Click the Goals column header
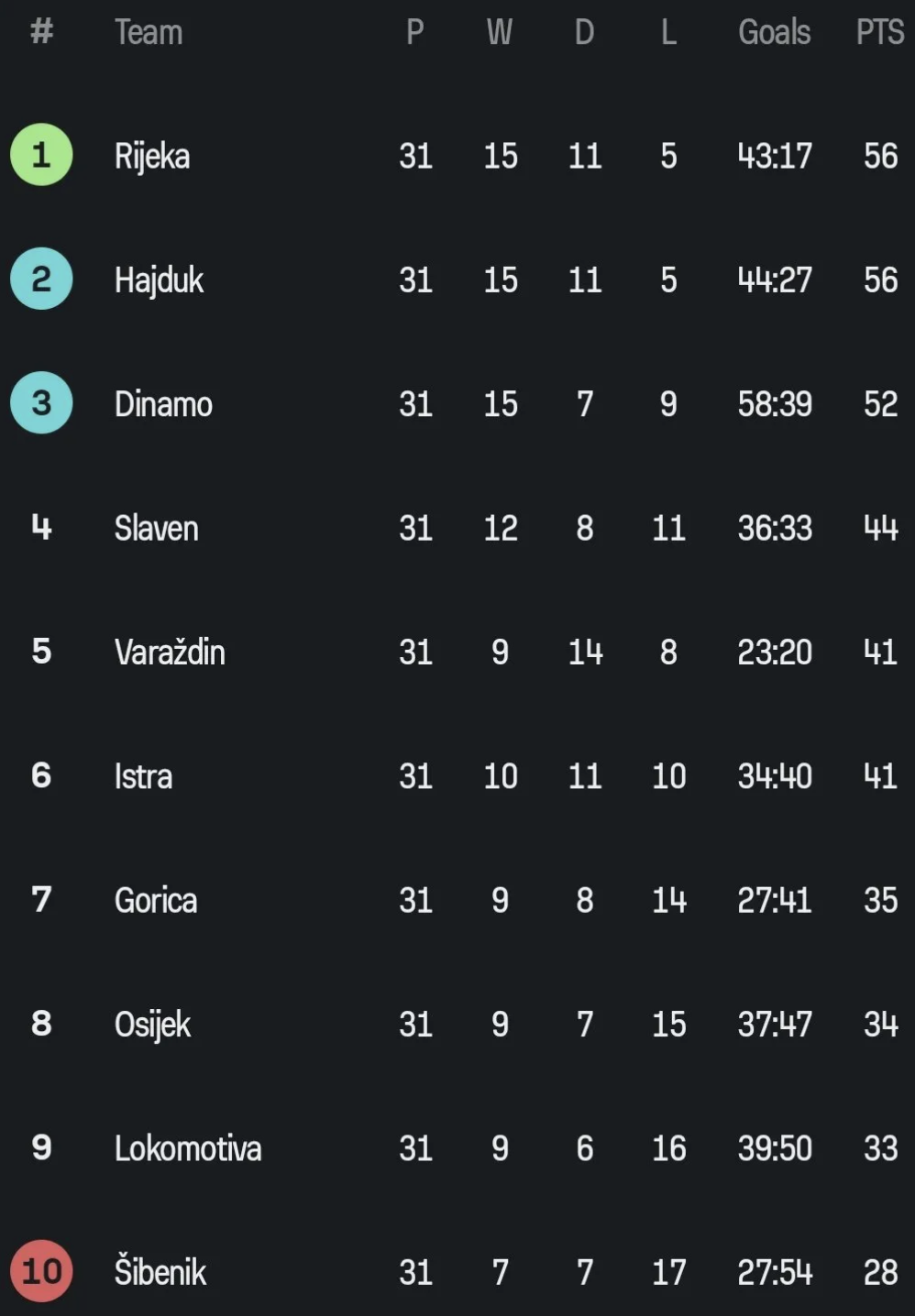Viewport: 915px width, 1316px height. tap(774, 32)
